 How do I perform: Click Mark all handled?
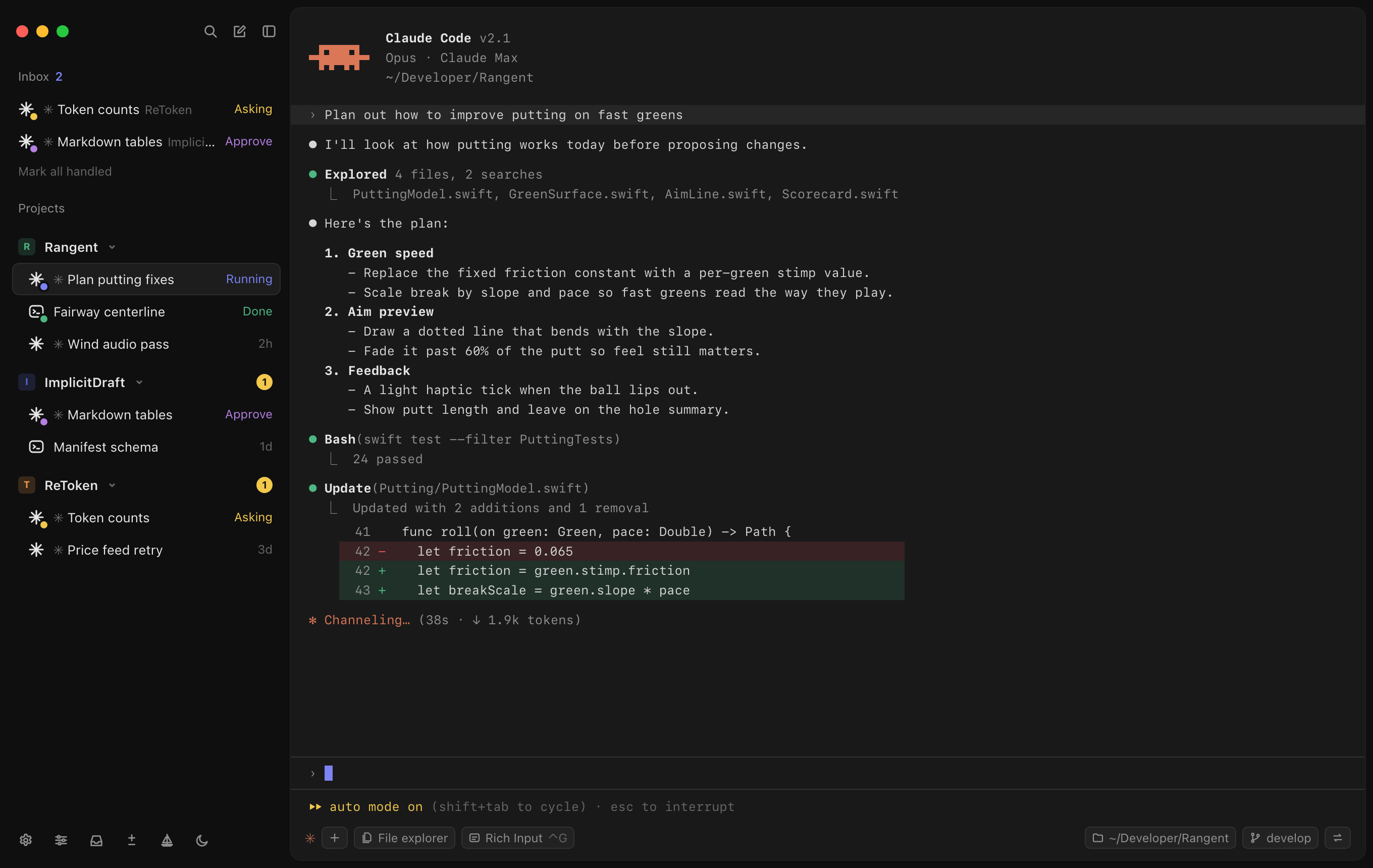point(65,172)
